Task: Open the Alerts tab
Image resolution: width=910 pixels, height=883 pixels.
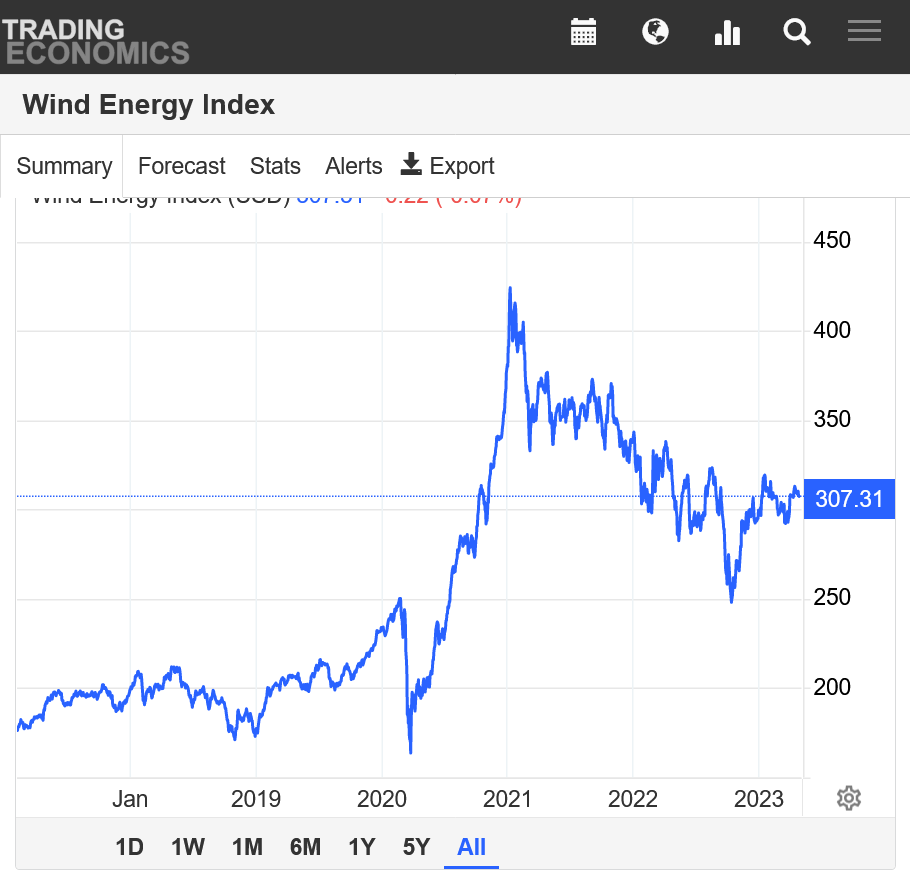Action: pos(353,166)
